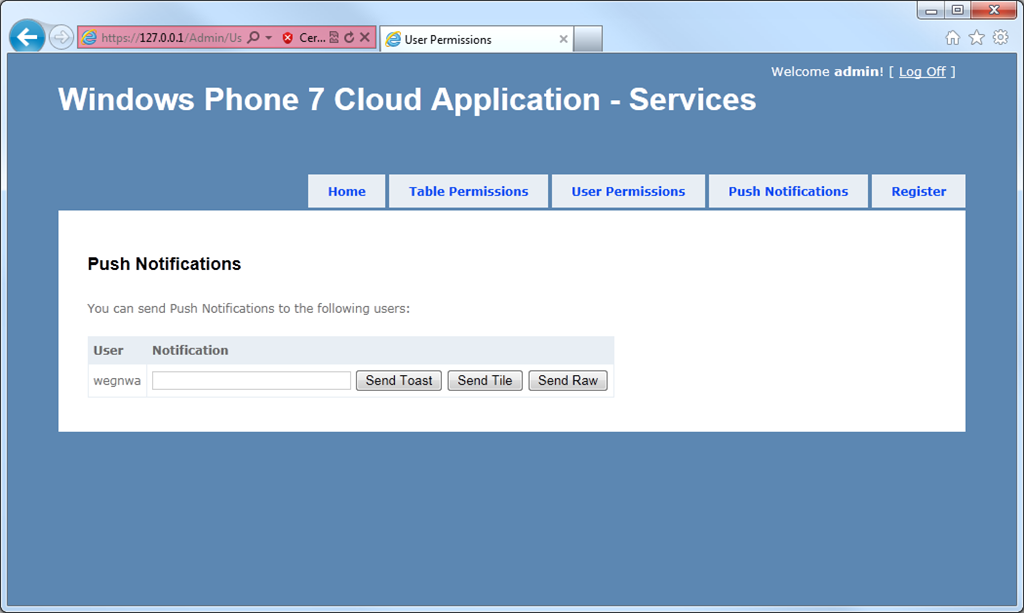Click the browser forward arrow button
Screen dimensions: 1024x613
[61, 37]
